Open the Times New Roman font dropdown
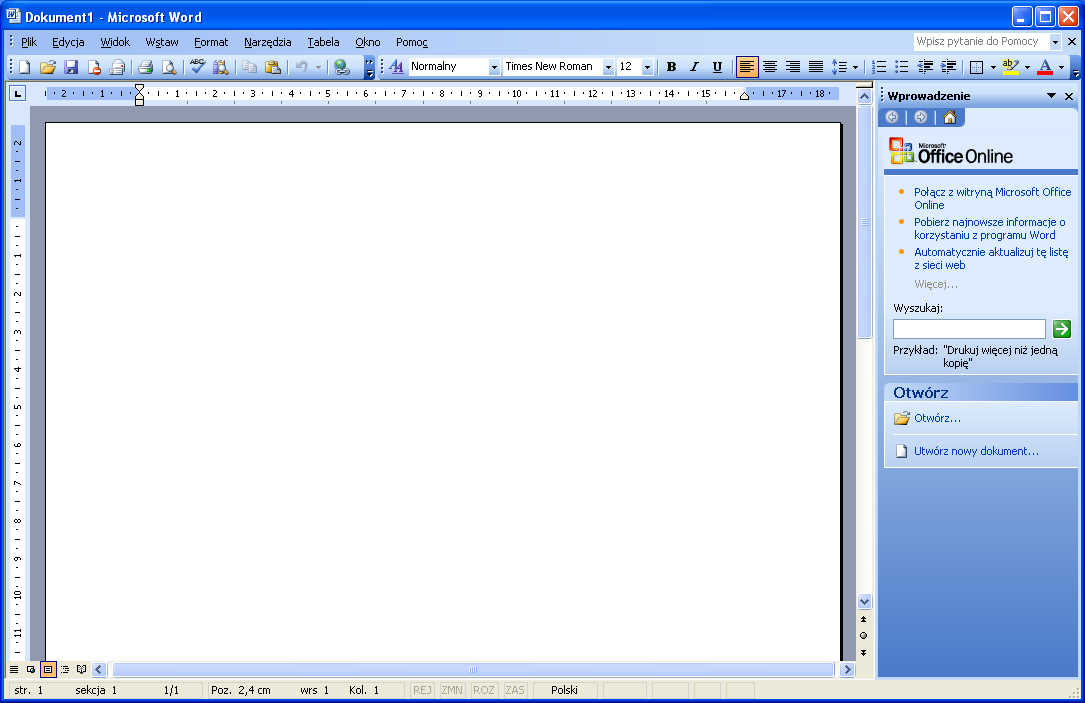The height and width of the screenshot is (703, 1085). (608, 67)
